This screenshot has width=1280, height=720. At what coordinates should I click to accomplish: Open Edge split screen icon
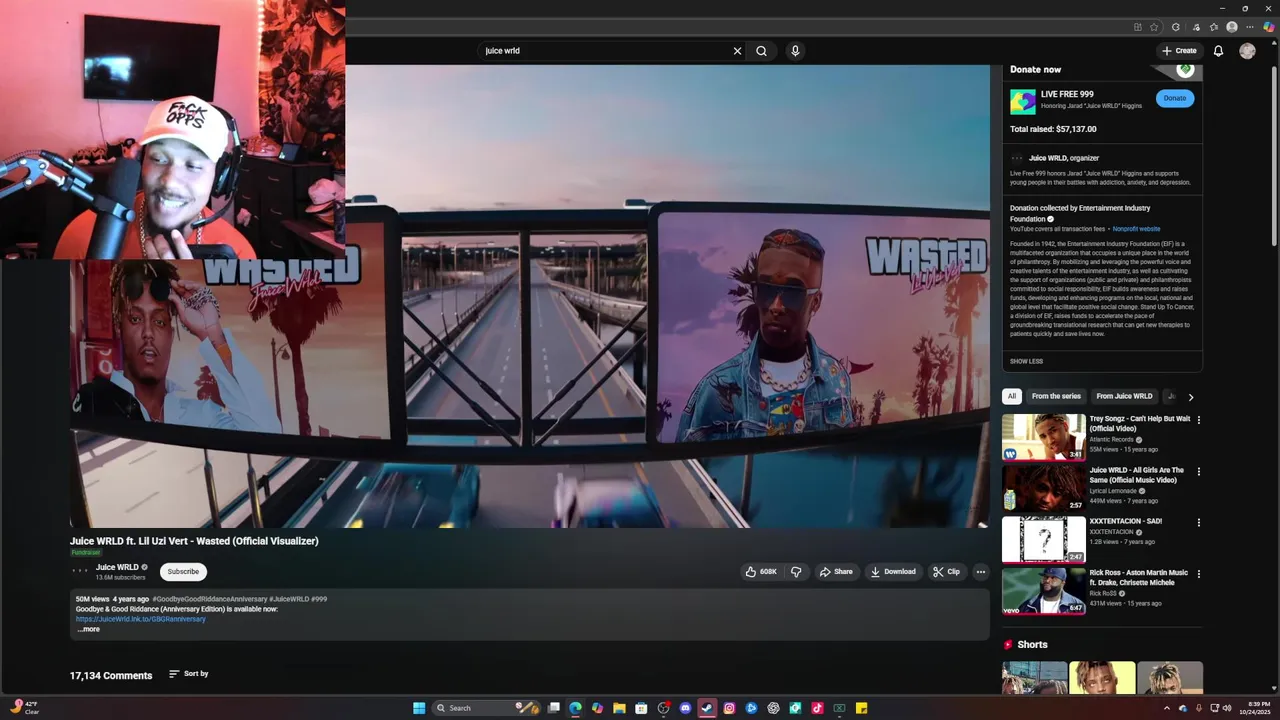pos(1137,27)
